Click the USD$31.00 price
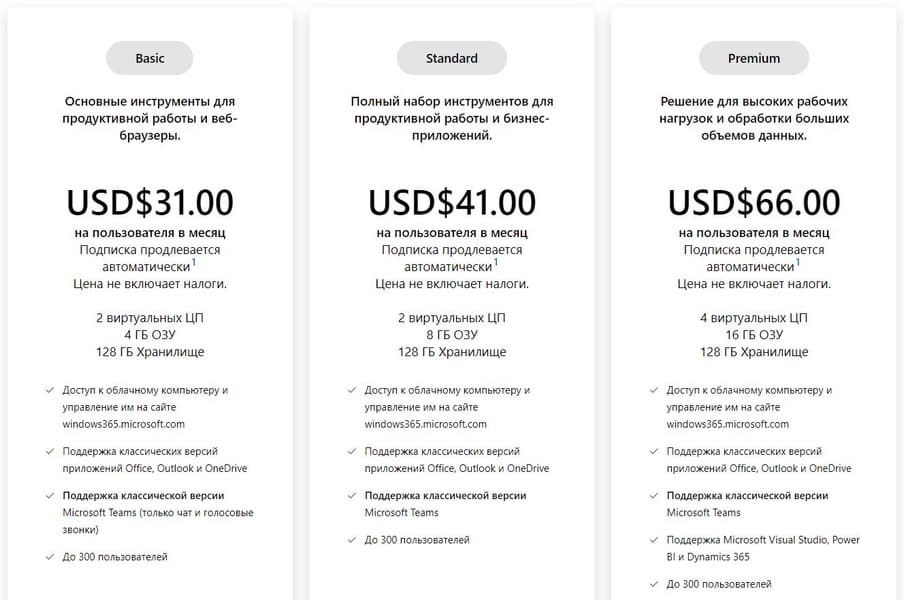The width and height of the screenshot is (904, 600). tap(150, 203)
